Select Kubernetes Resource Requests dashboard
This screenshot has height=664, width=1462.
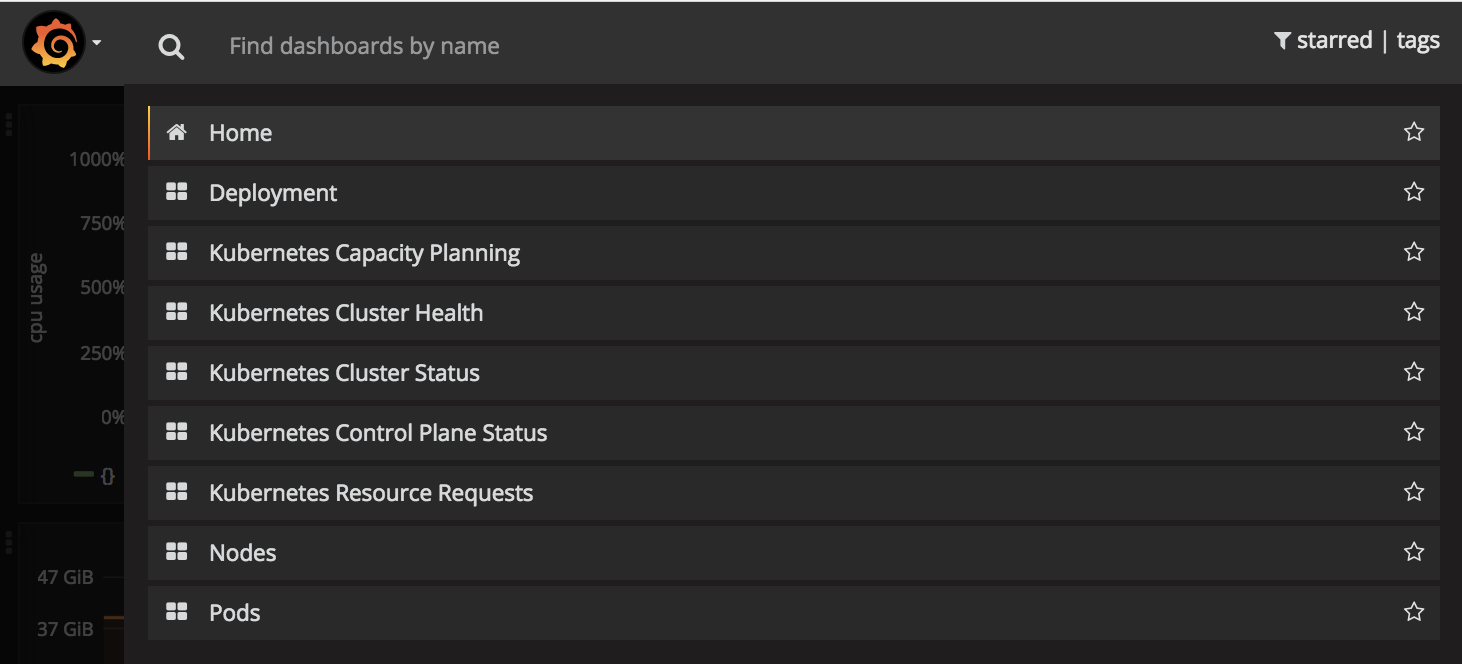click(371, 493)
